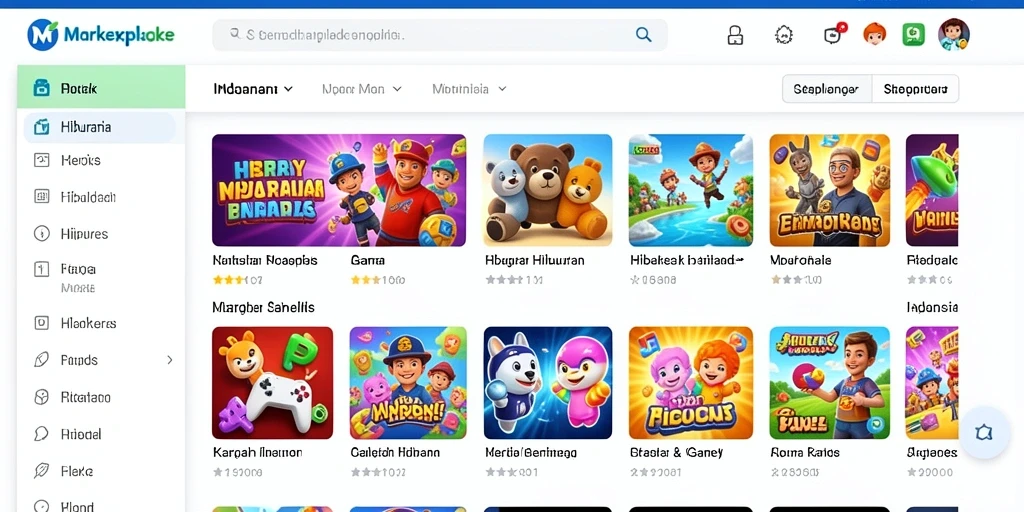The image size is (1024, 512).
Task: Click the Hibekeak title text
Action: point(687,260)
